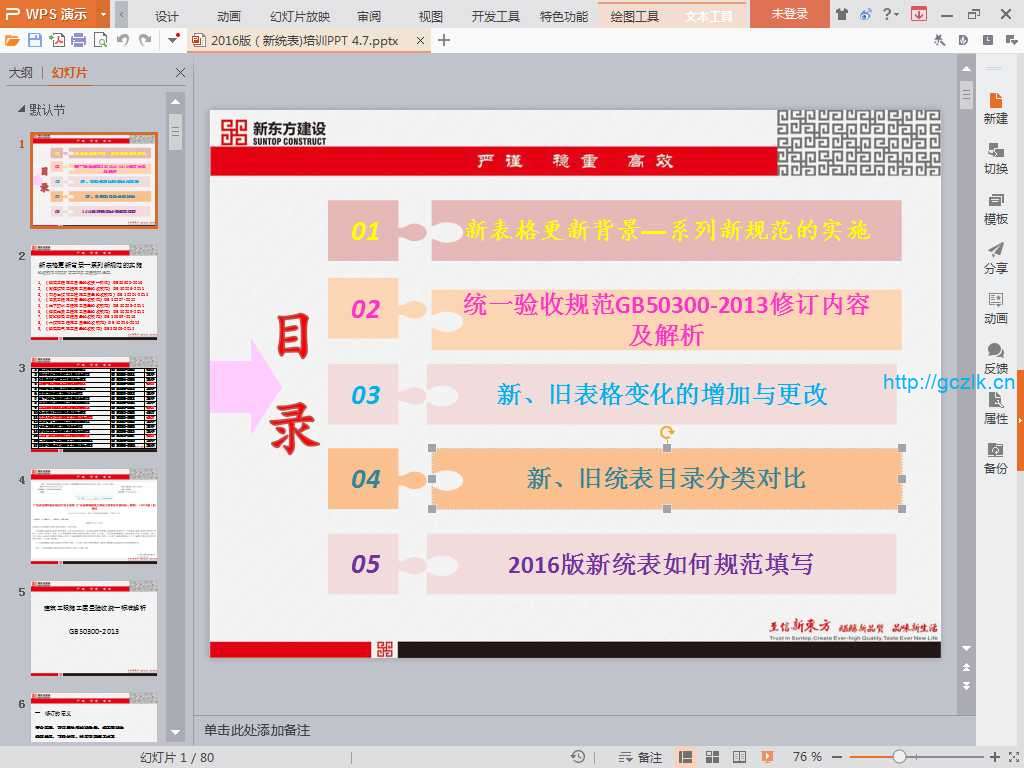Open the 新建 tool in right sidebar

click(995, 108)
